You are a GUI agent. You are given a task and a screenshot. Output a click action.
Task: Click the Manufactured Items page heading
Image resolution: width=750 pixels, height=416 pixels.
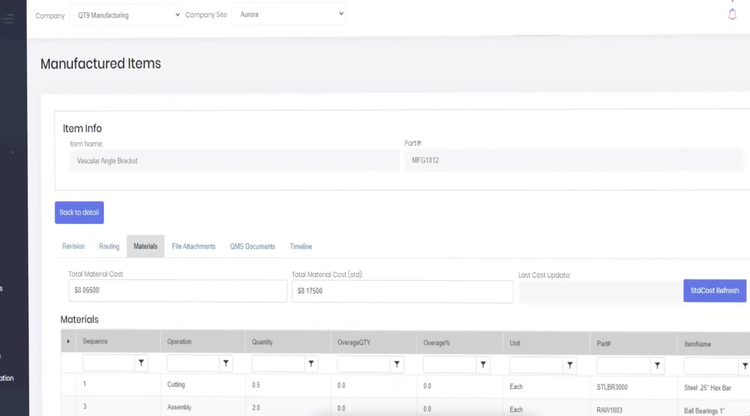(x=100, y=64)
